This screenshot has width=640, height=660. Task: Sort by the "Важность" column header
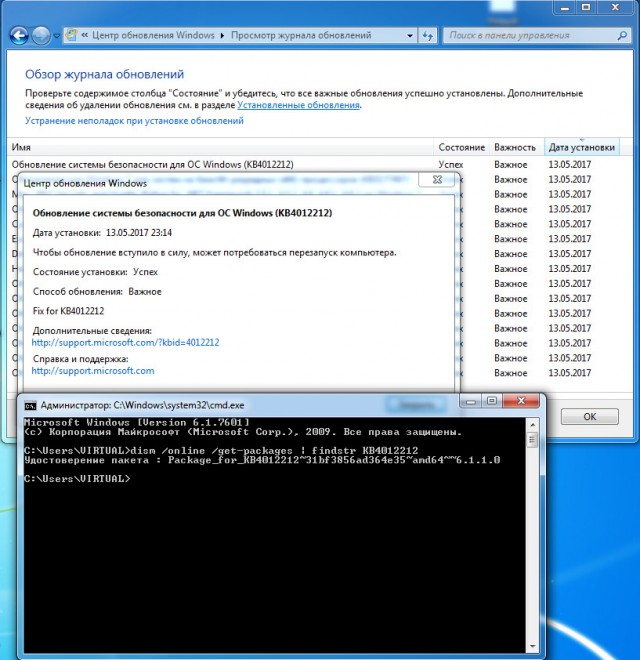click(x=517, y=147)
